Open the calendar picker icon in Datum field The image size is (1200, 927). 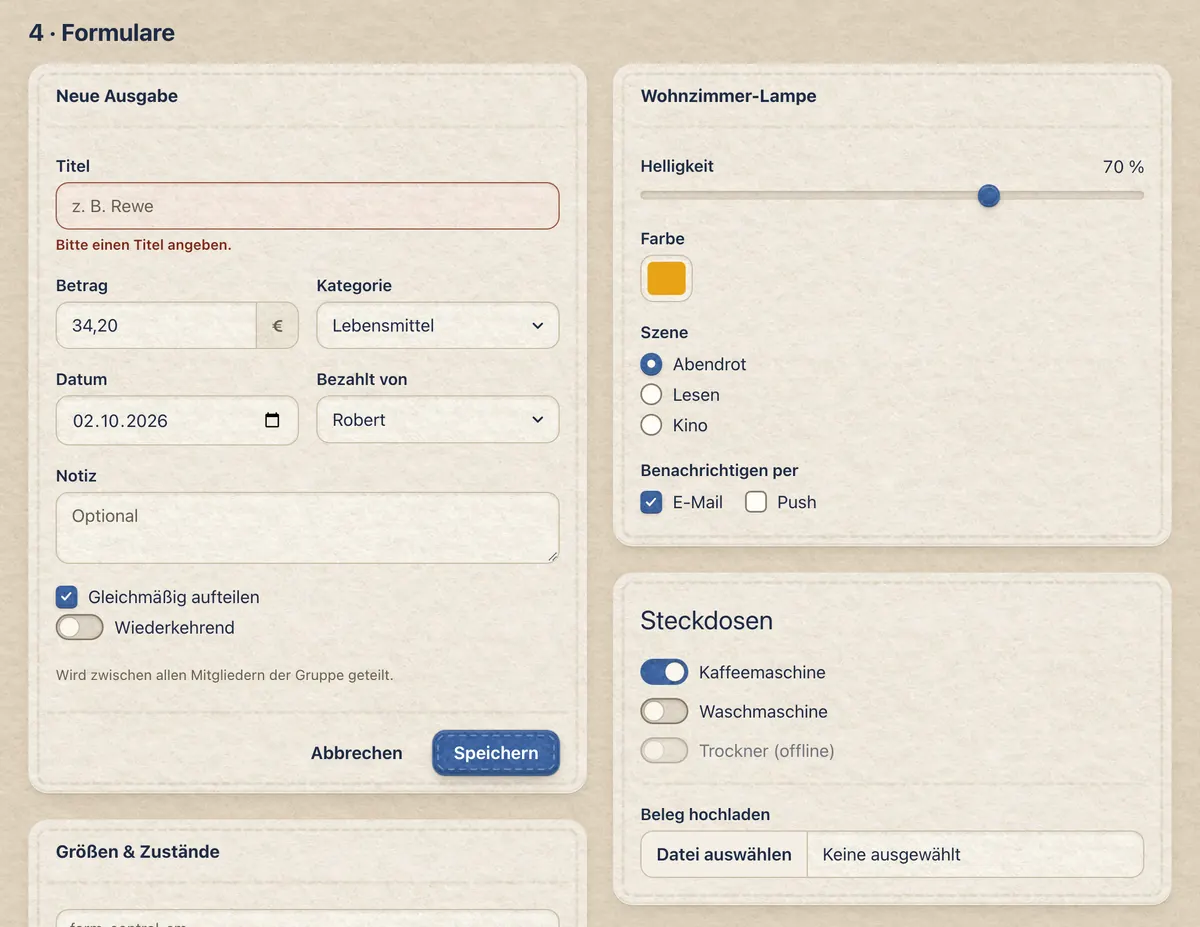[x=272, y=421]
